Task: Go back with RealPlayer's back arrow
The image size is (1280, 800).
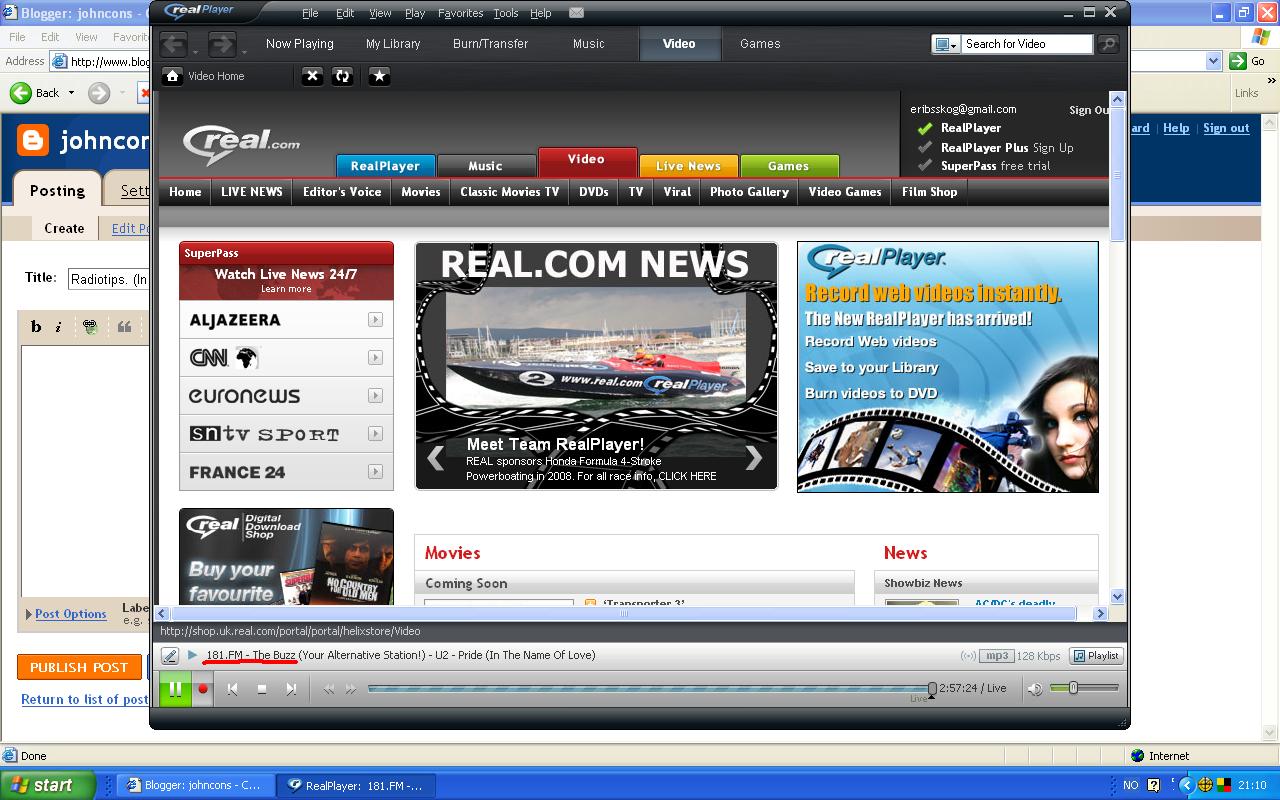Action: pos(173,44)
